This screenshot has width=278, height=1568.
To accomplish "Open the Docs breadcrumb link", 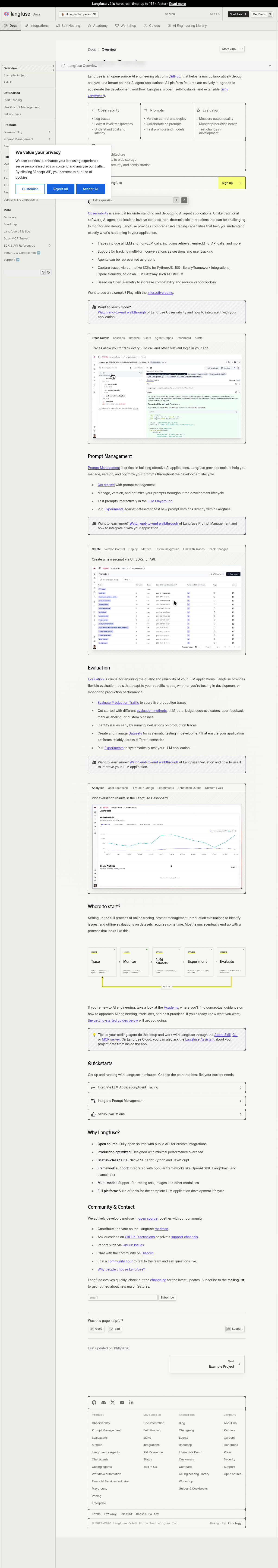I will 92,49.
